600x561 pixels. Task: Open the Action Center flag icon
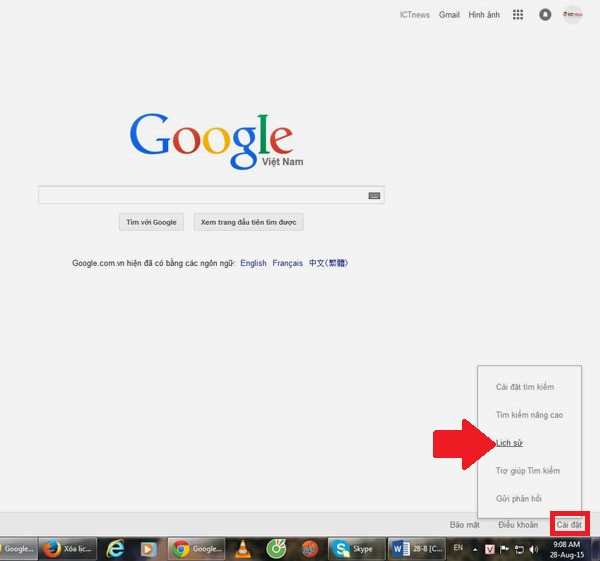(x=504, y=550)
